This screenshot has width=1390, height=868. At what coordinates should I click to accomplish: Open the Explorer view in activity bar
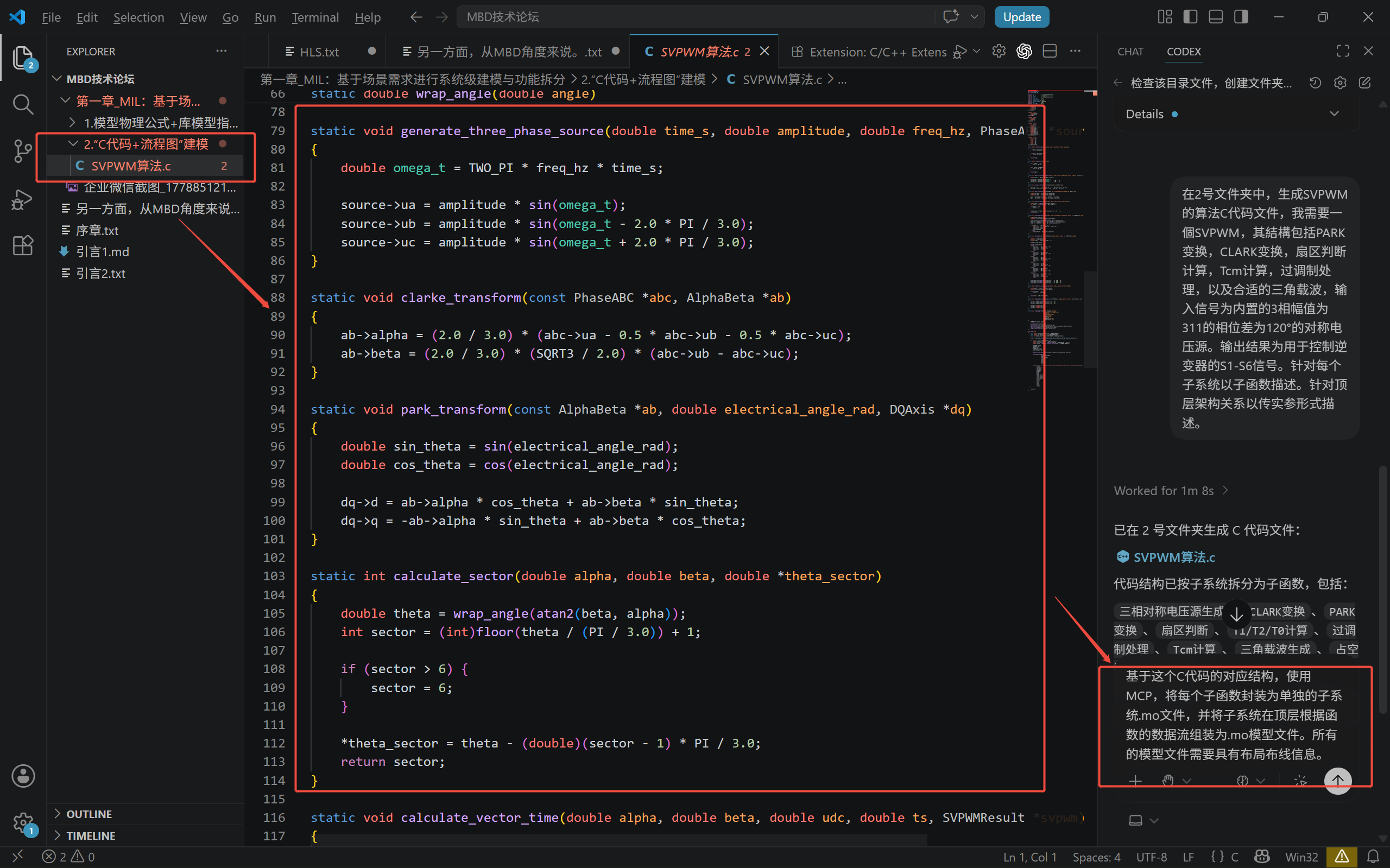[x=23, y=58]
